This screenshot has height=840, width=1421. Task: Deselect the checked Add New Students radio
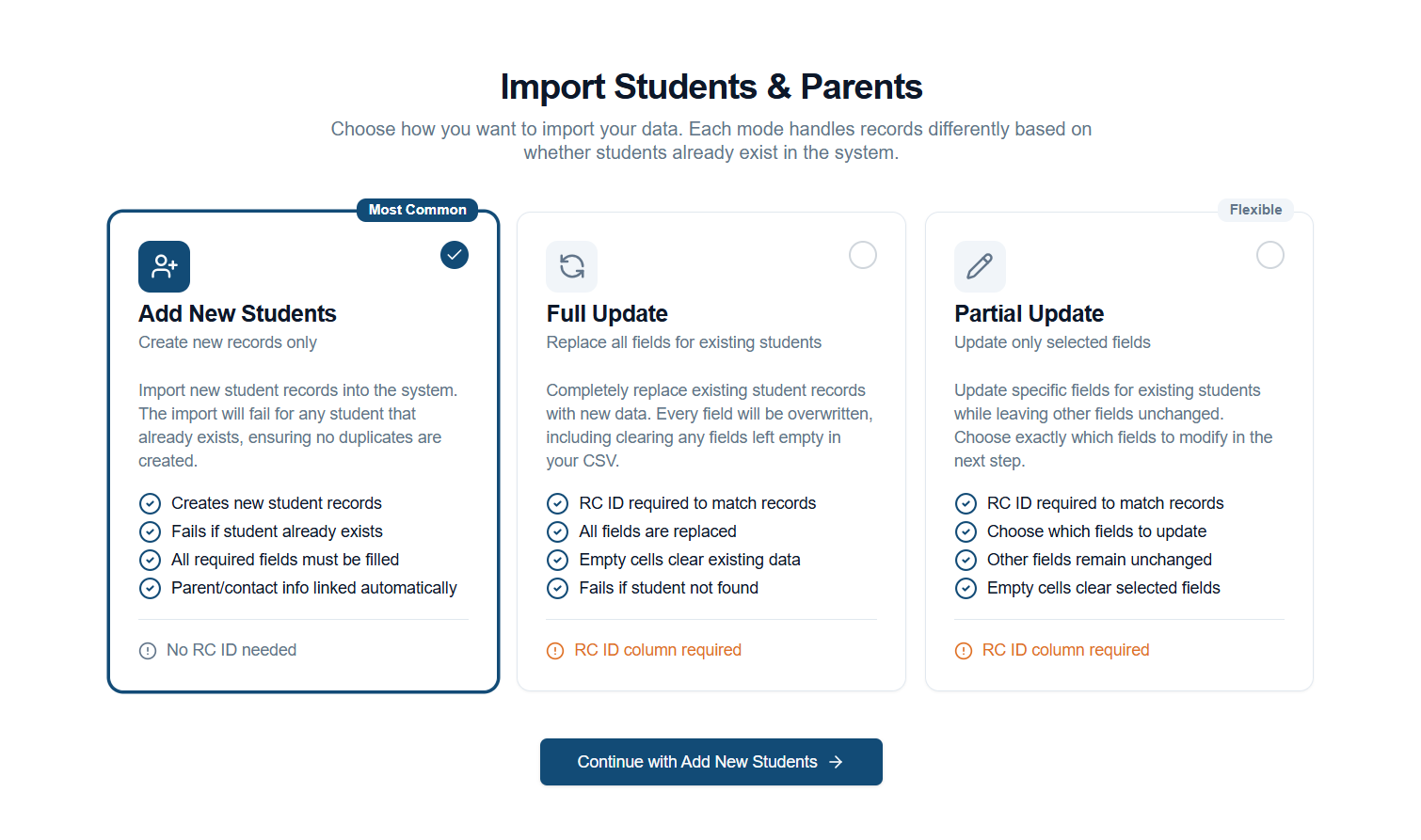click(x=455, y=255)
